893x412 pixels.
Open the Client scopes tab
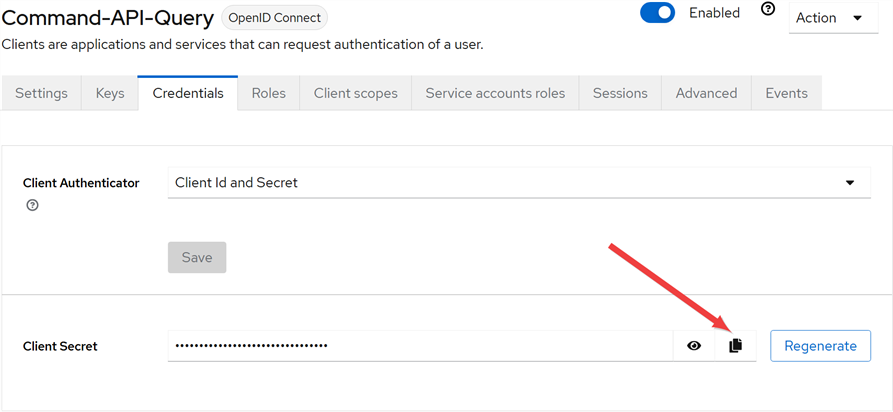[355, 93]
